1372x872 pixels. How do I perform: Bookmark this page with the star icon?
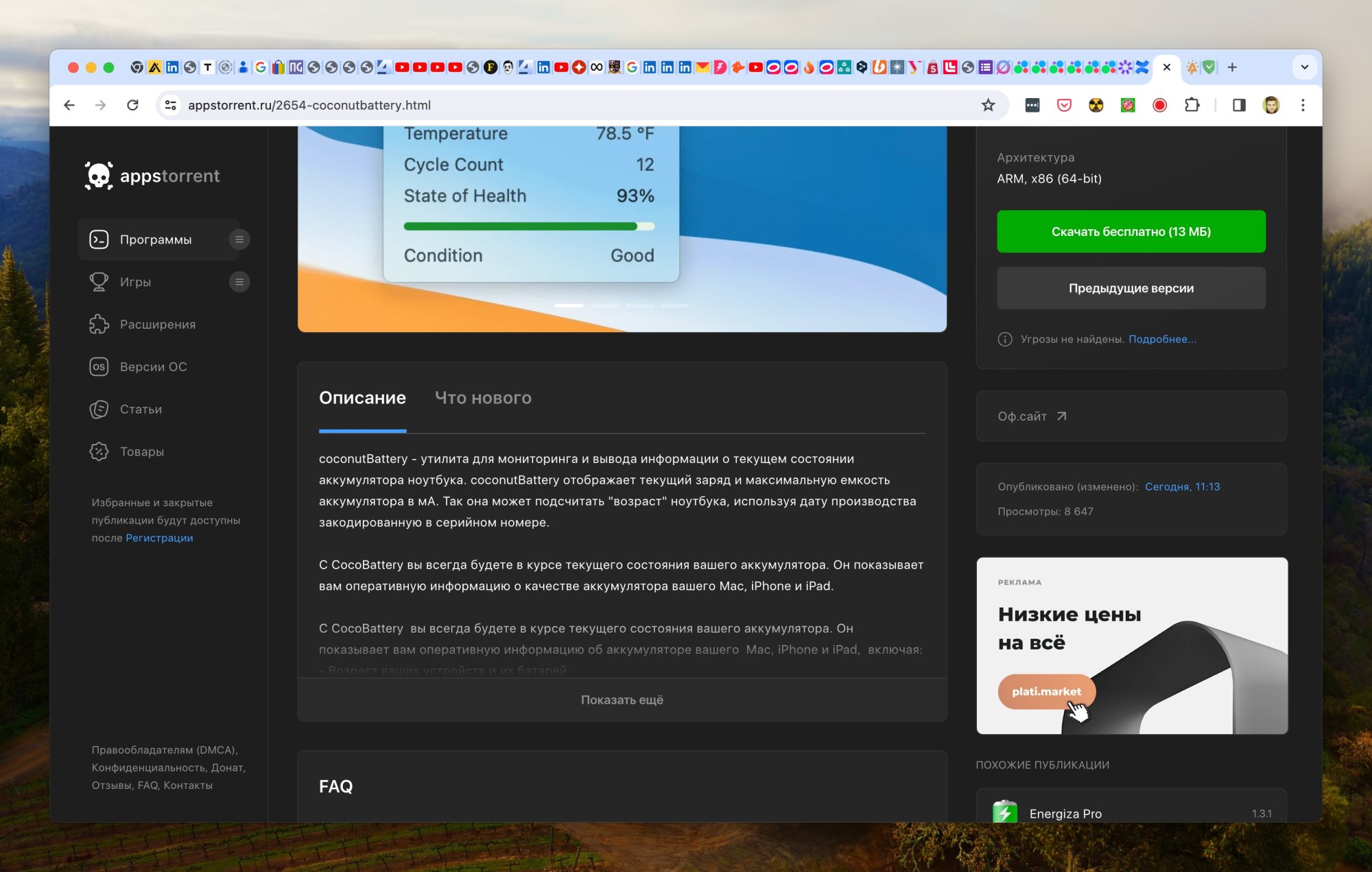[x=988, y=105]
